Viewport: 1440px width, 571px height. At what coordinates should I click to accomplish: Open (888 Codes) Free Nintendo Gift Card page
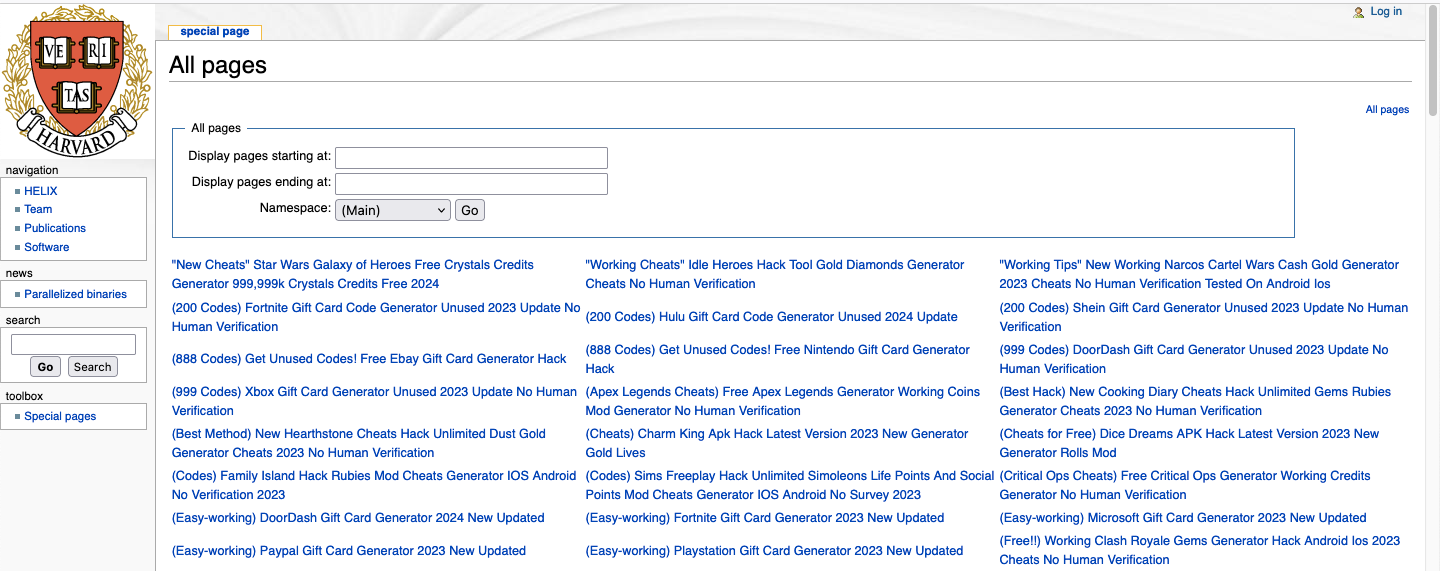click(778, 359)
